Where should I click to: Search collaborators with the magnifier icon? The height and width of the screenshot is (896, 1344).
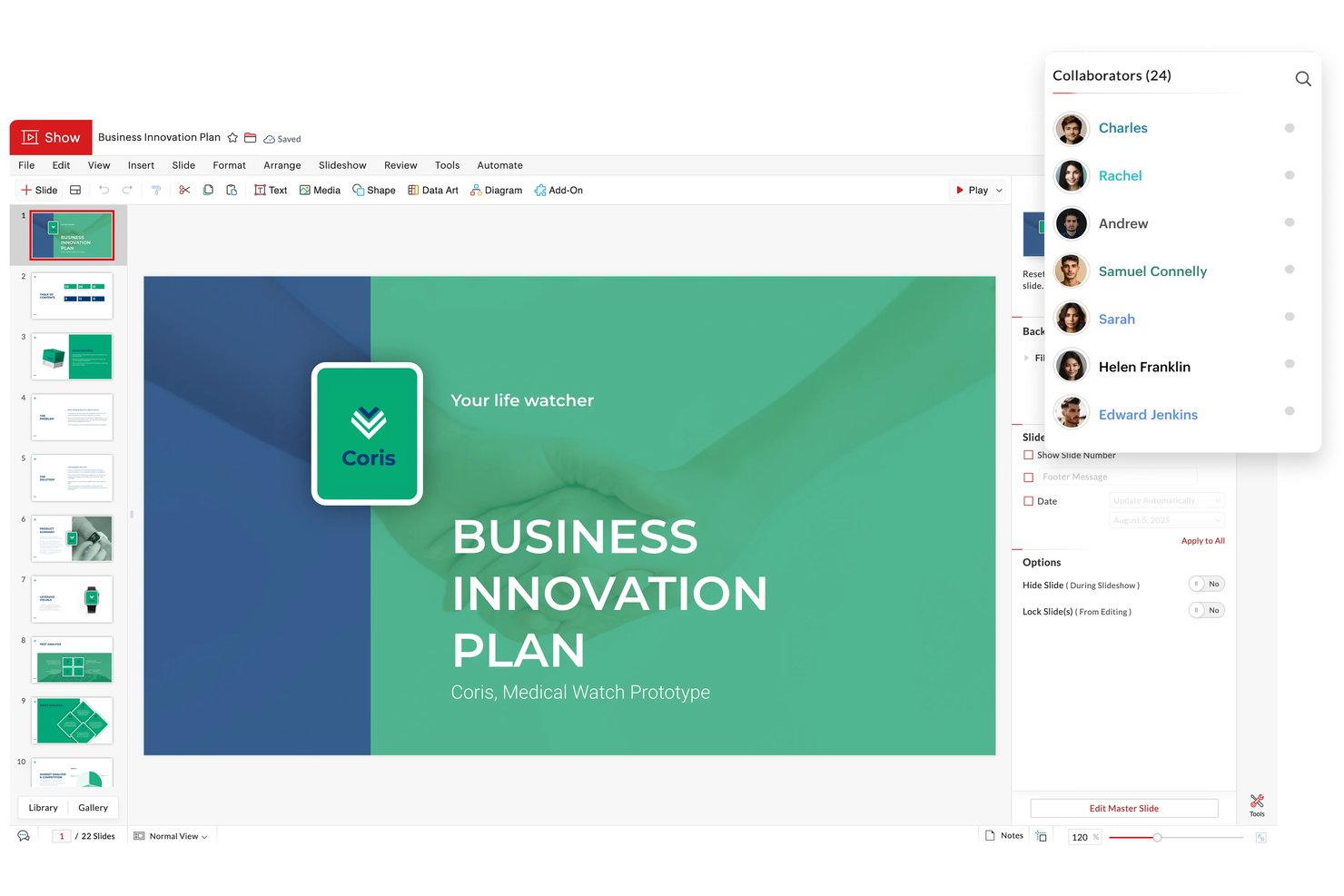point(1303,78)
